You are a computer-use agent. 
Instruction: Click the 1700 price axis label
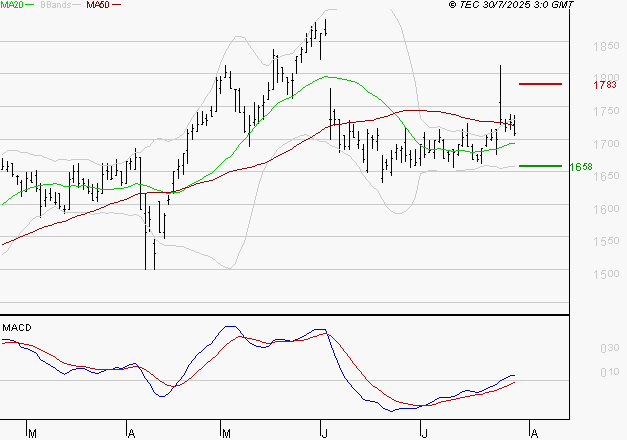click(606, 144)
